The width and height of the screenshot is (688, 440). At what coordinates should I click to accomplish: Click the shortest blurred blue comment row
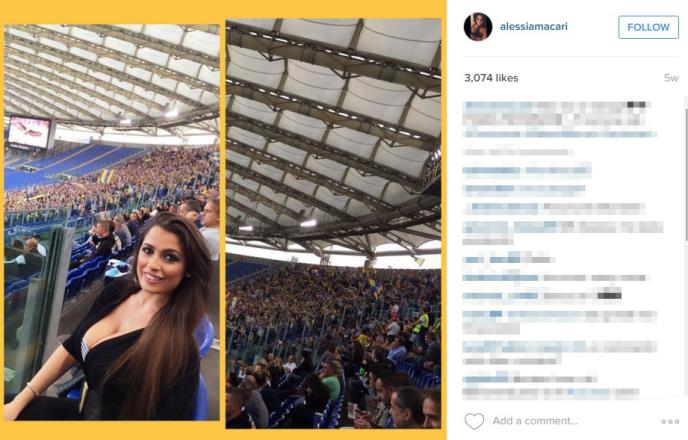coord(509,260)
